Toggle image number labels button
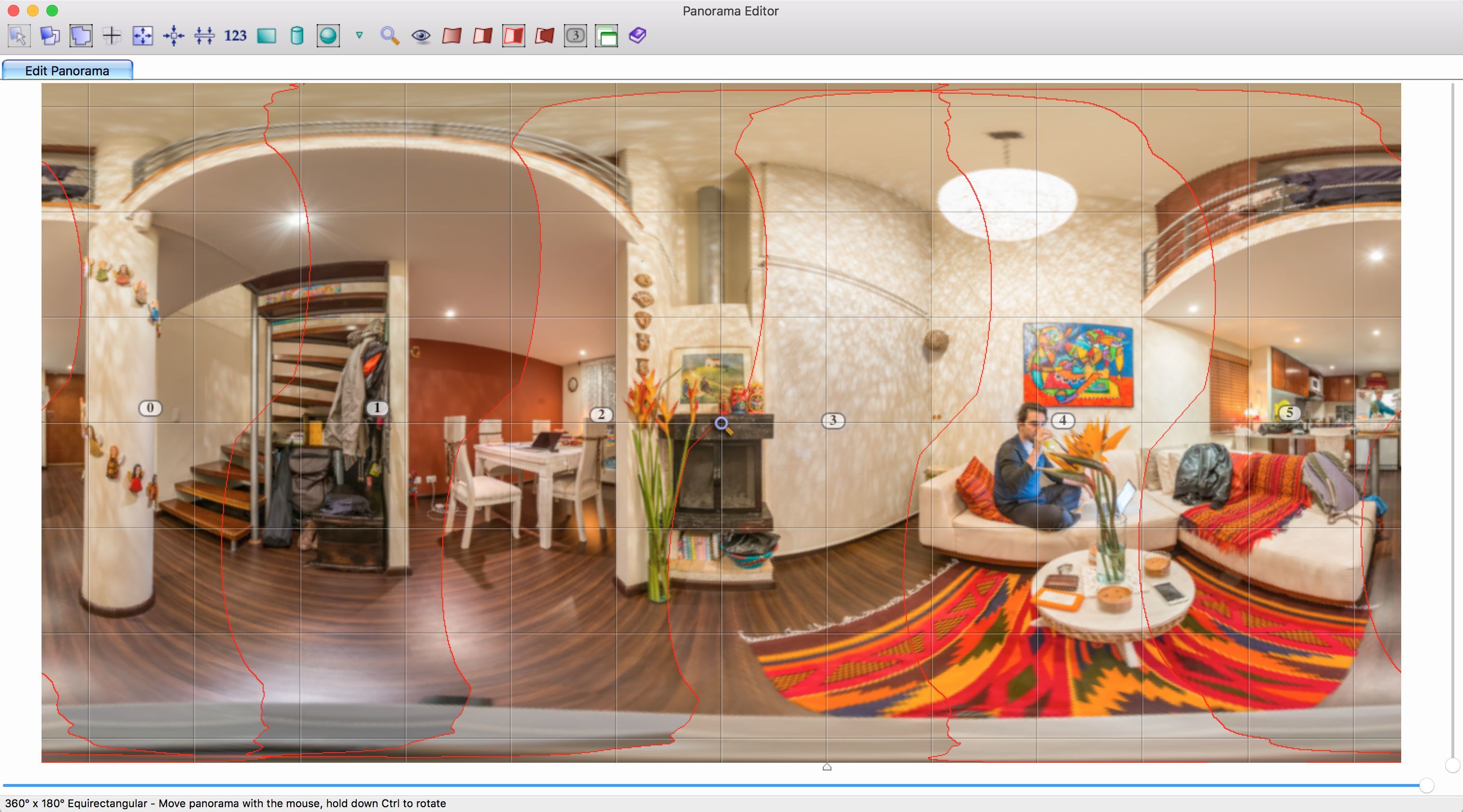This screenshot has width=1463, height=812. 576,36
